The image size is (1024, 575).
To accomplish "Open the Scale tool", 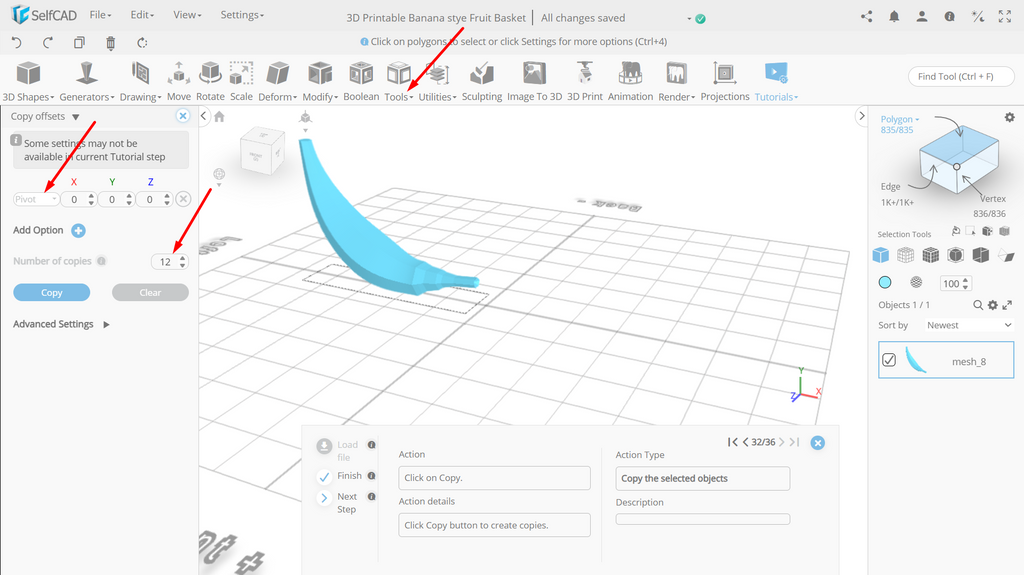I will pyautogui.click(x=241, y=82).
